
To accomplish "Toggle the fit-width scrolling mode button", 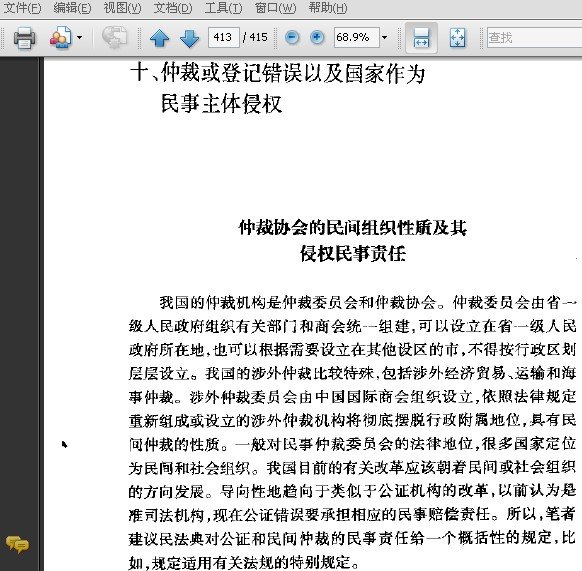I will click(421, 37).
